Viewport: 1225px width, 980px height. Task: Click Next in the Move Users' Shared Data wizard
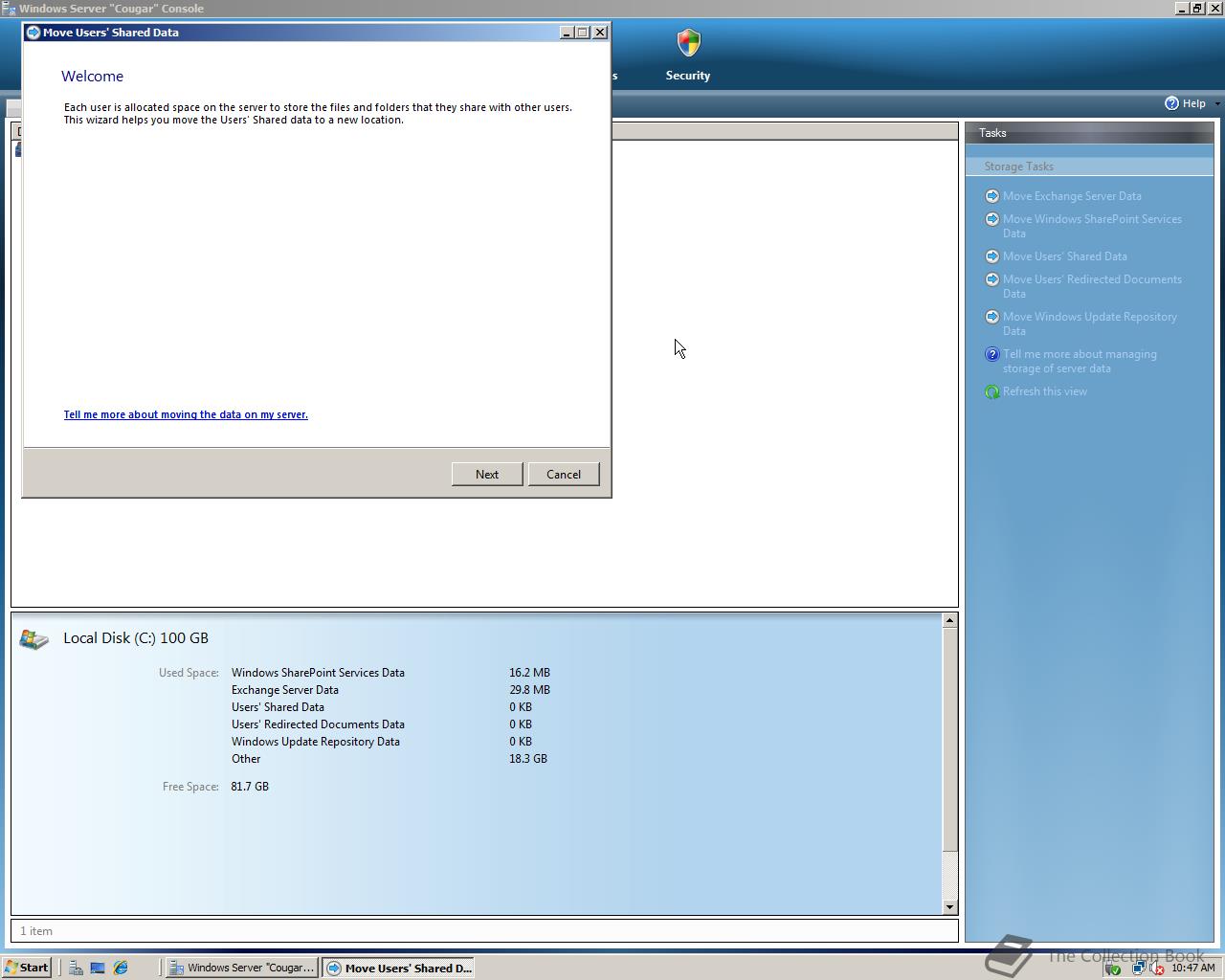tap(487, 474)
